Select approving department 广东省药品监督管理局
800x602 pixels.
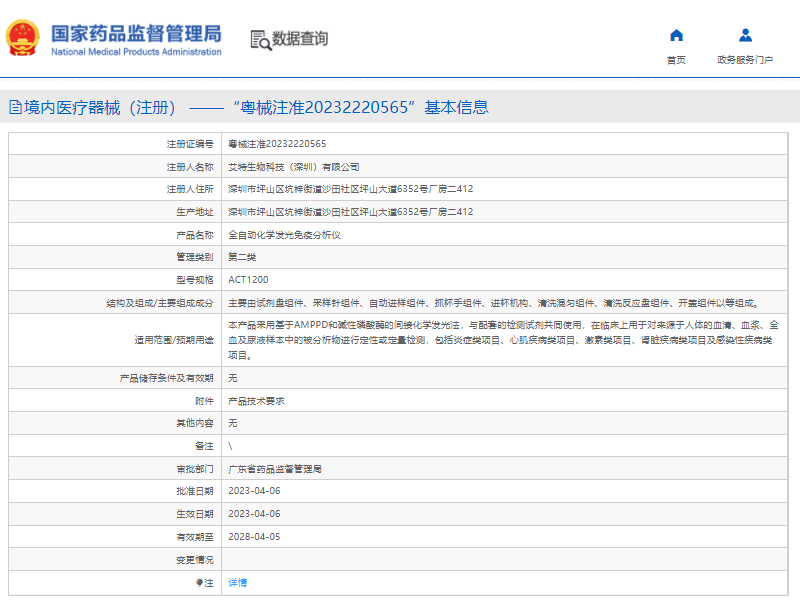(x=274, y=469)
